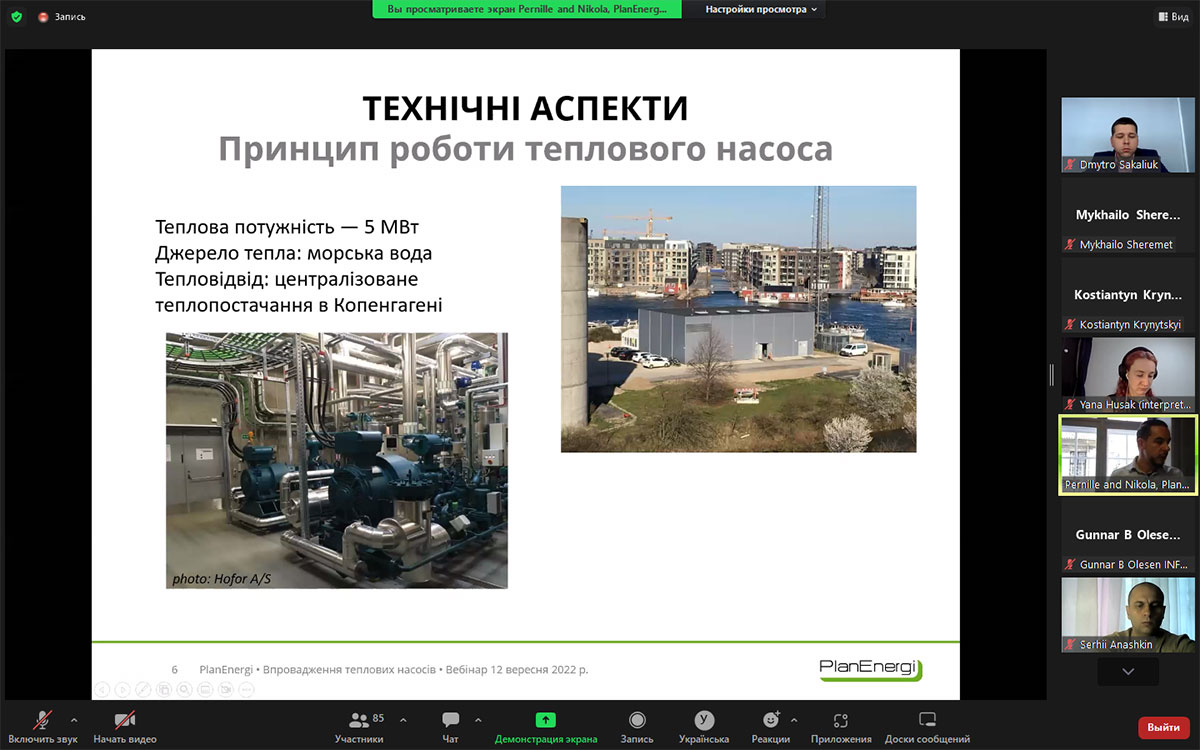Click the PlanEnergi logo on slide
Screen dimensions: 1200x750
[x=870, y=669]
